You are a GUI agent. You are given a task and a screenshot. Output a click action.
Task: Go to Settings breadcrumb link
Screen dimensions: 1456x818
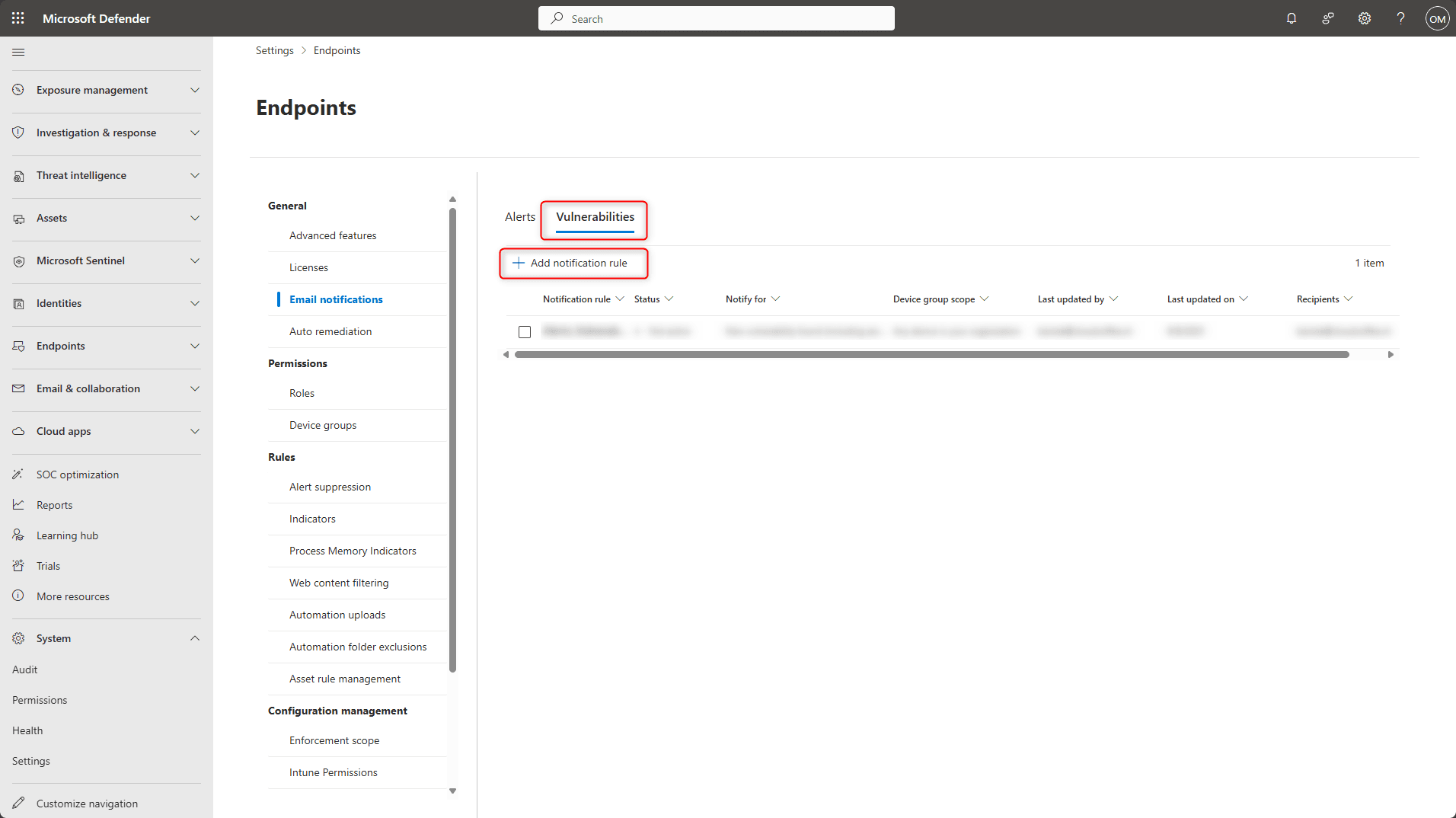coord(274,50)
